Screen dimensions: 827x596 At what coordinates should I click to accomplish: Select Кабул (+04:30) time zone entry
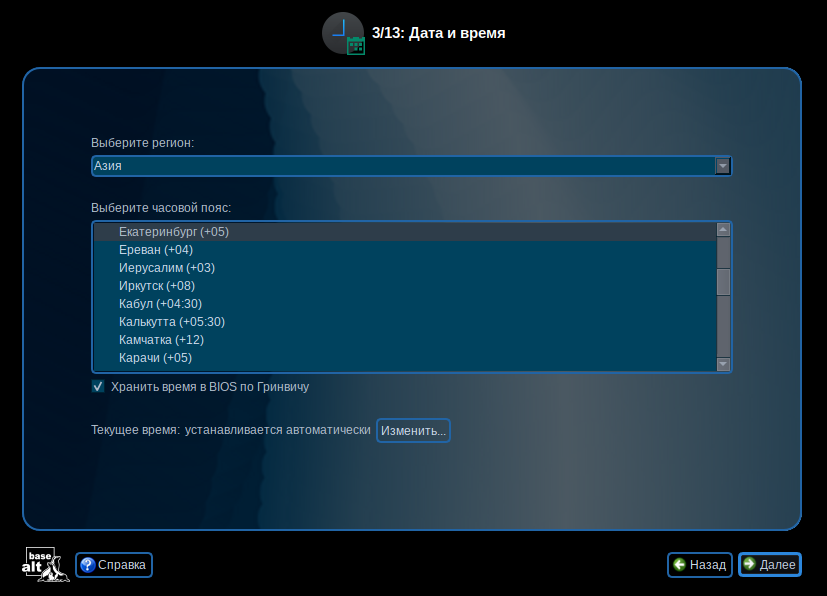[x=161, y=304]
